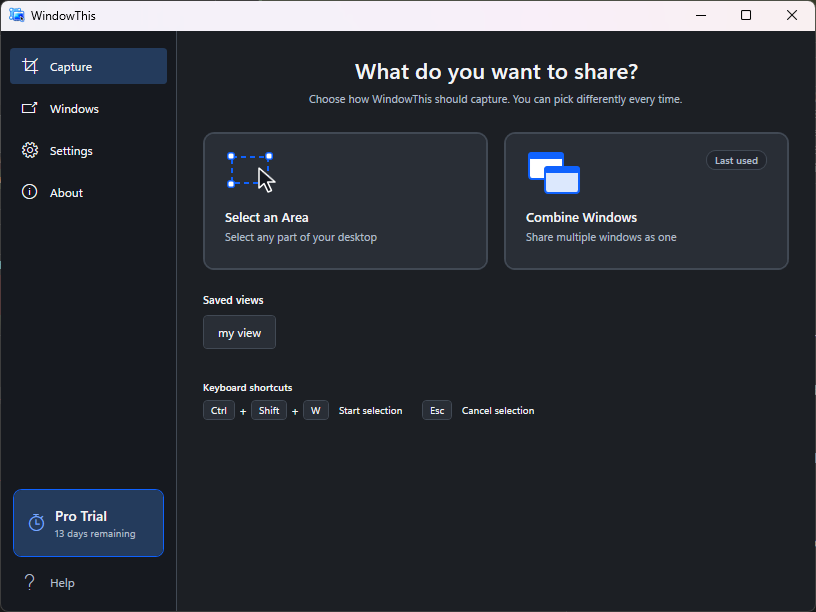Viewport: 816px width, 612px height.
Task: Open the Settings label in sidebar
Action: pos(71,151)
